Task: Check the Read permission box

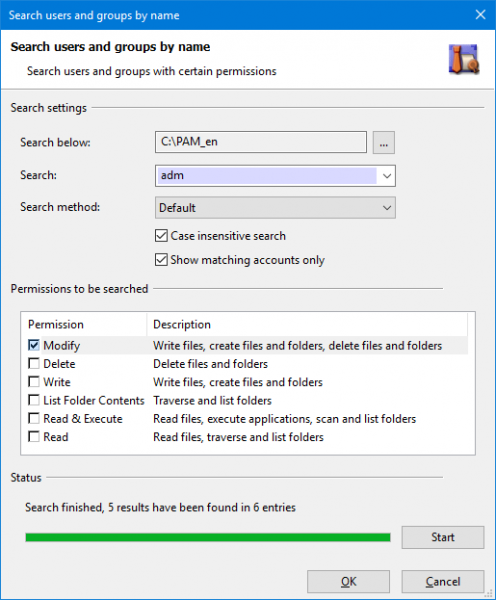Action: point(34,437)
